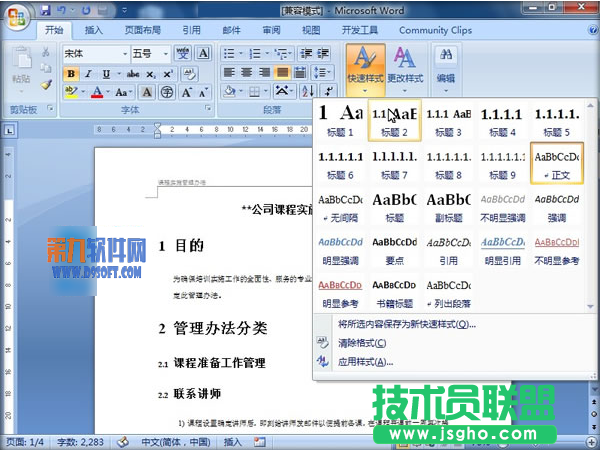
Task: Switch to the 页面布局 ribbon tab
Action: (143, 30)
